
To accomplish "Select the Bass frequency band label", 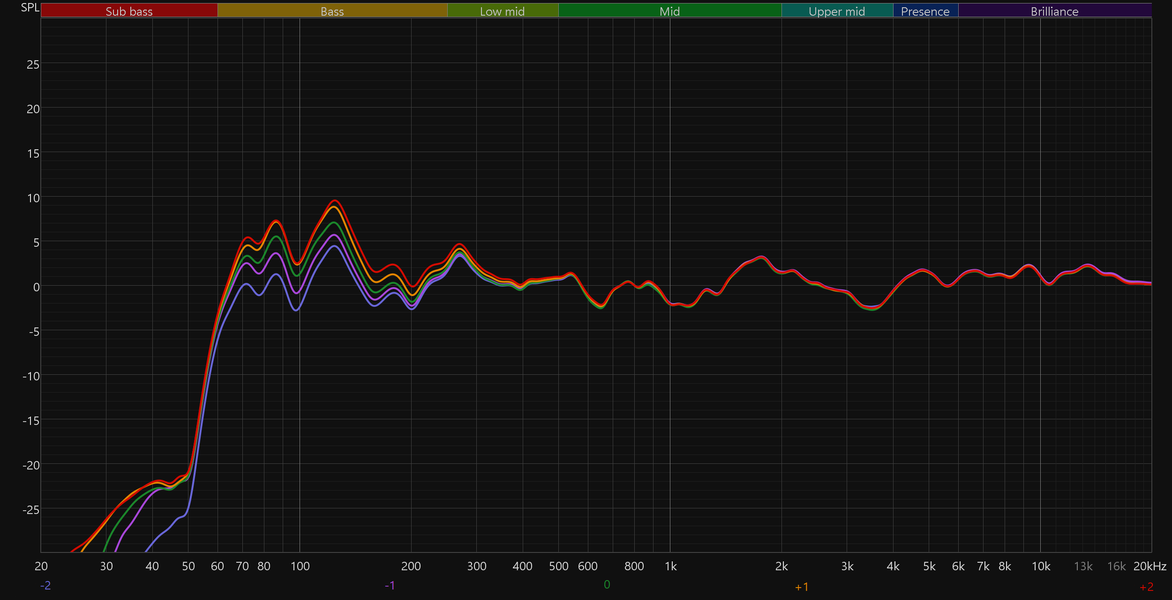I will coord(333,11).
